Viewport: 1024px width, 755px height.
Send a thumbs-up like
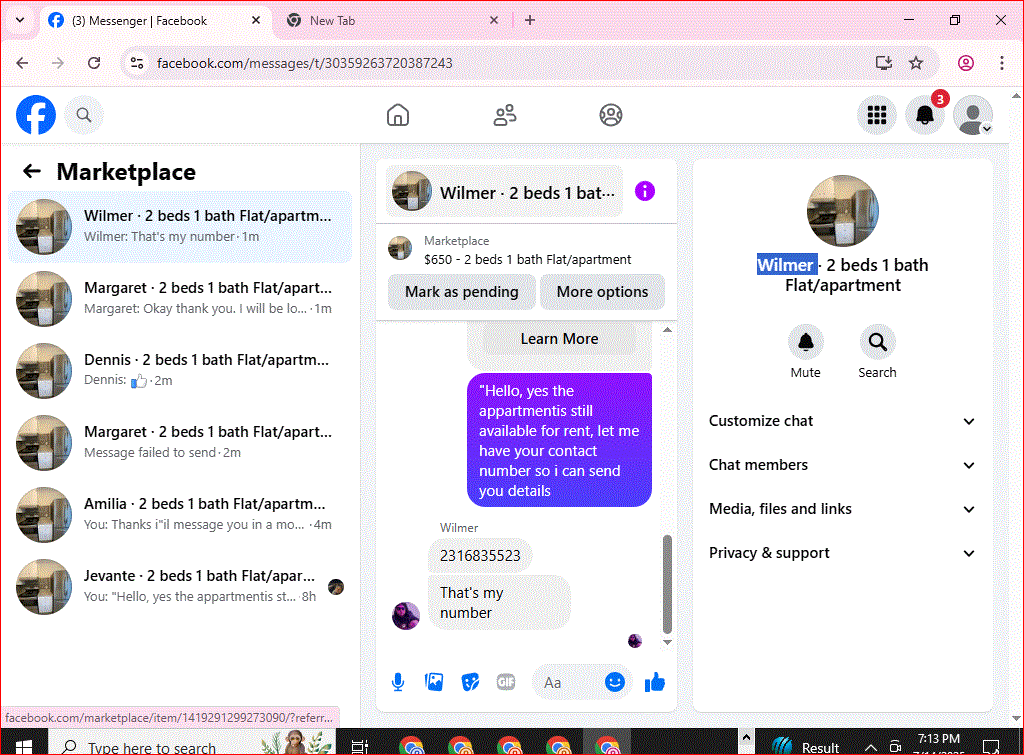654,683
